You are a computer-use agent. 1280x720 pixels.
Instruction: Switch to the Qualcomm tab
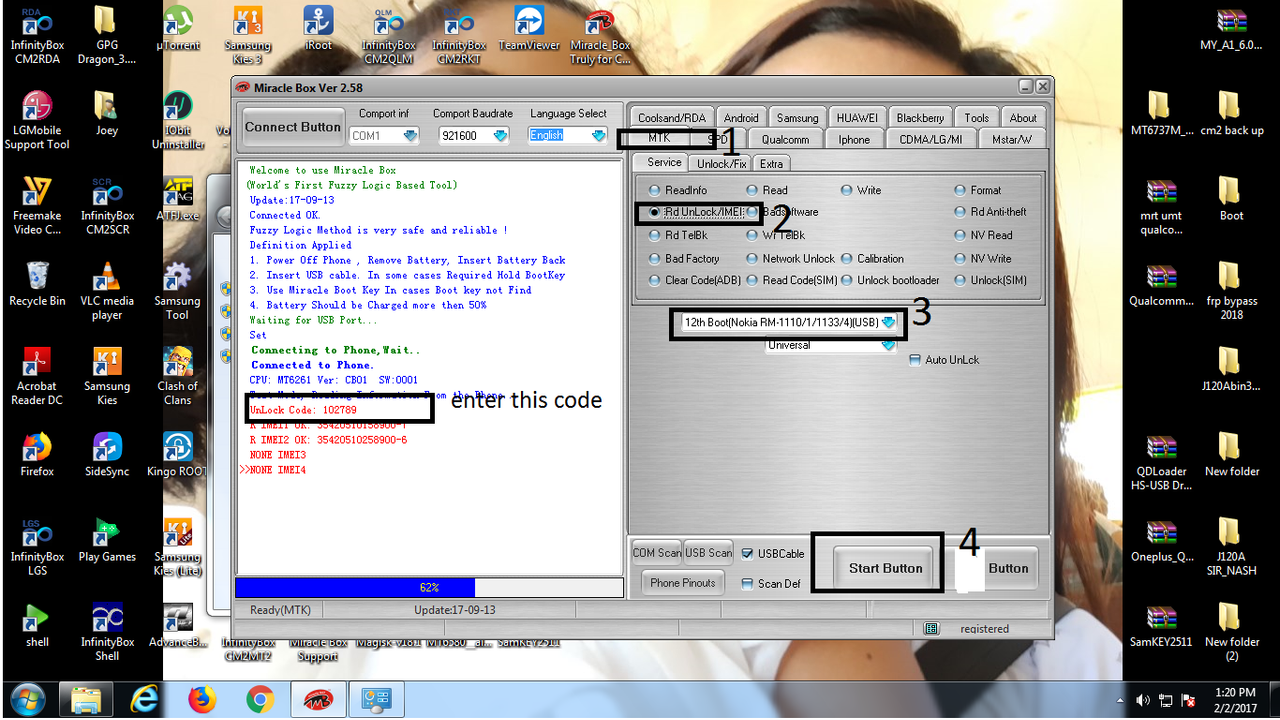[786, 139]
